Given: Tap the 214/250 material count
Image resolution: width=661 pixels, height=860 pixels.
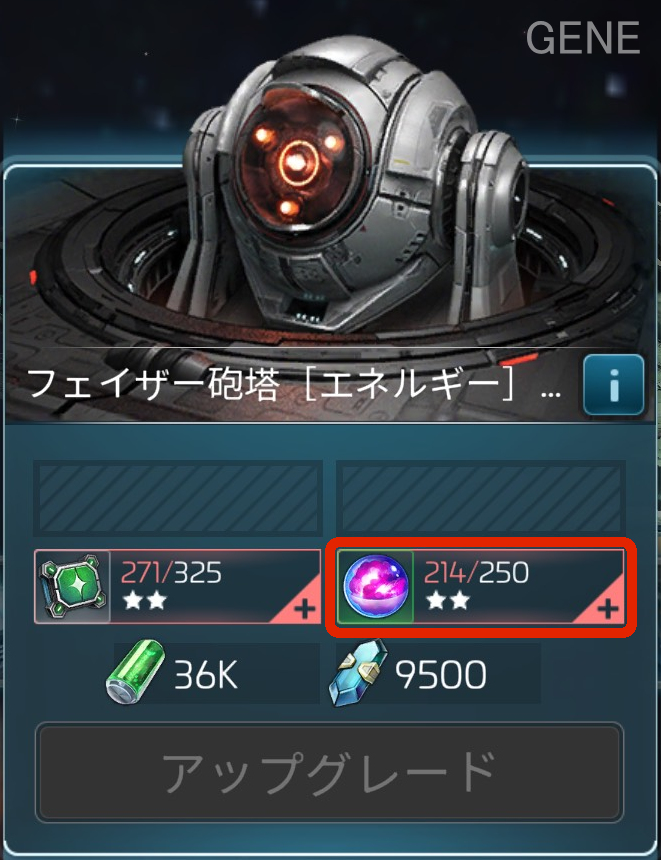Looking at the screenshot, I should pos(476,573).
